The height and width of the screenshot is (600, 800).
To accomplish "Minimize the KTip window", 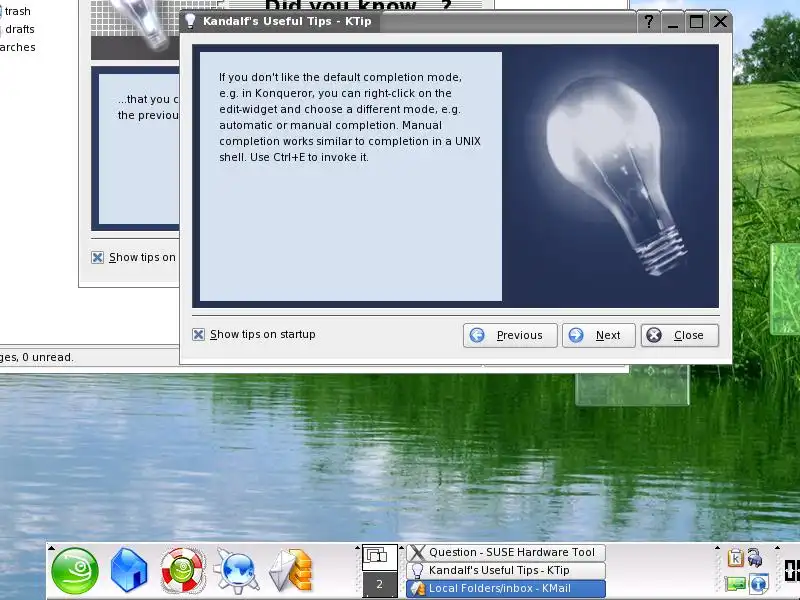I will (x=673, y=21).
